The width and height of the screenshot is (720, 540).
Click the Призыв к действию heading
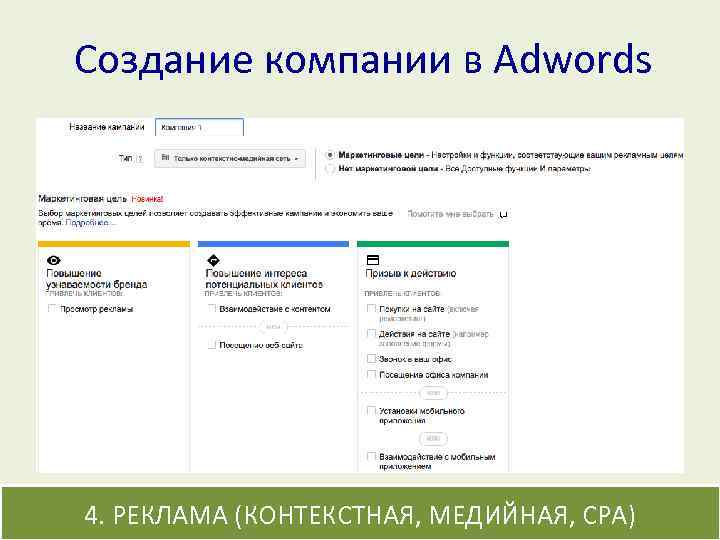(411, 273)
